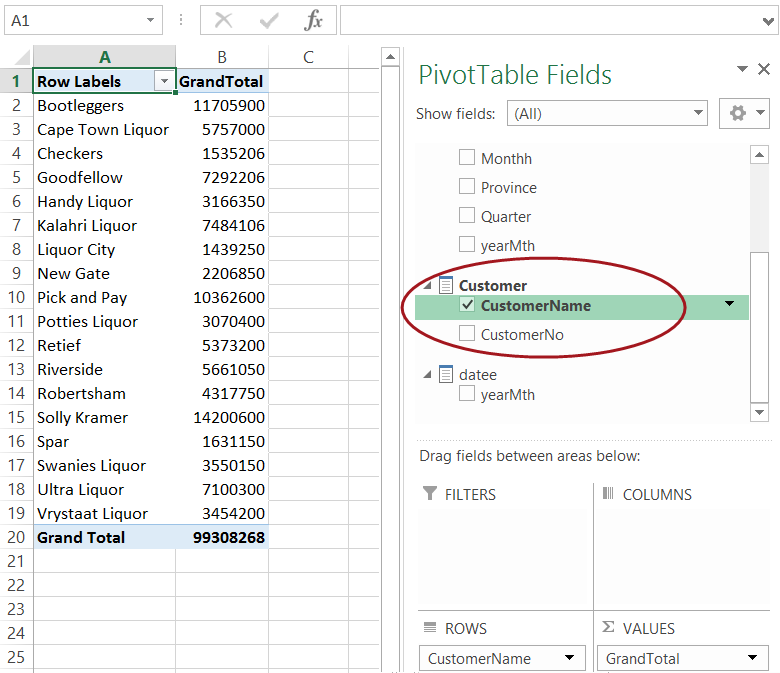The image size is (780, 673).
Task: Open the PivotTable Fields task pane options arrow
Action: click(742, 69)
